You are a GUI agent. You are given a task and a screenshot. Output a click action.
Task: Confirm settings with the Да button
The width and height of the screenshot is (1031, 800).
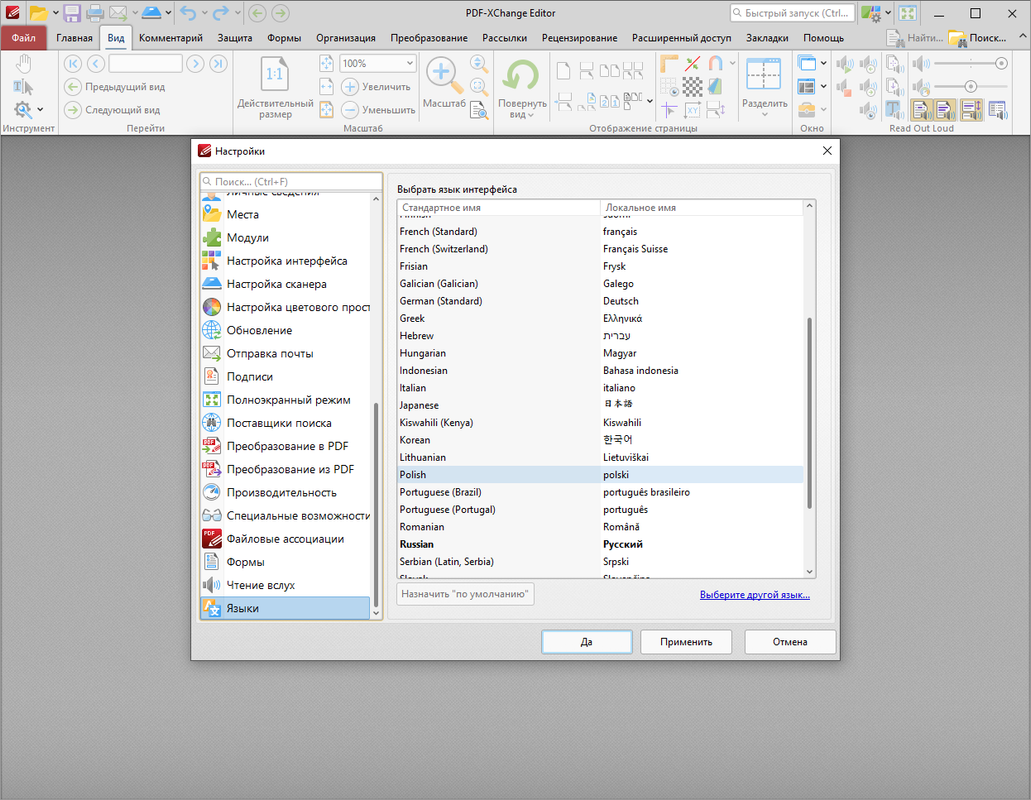[x=587, y=642]
